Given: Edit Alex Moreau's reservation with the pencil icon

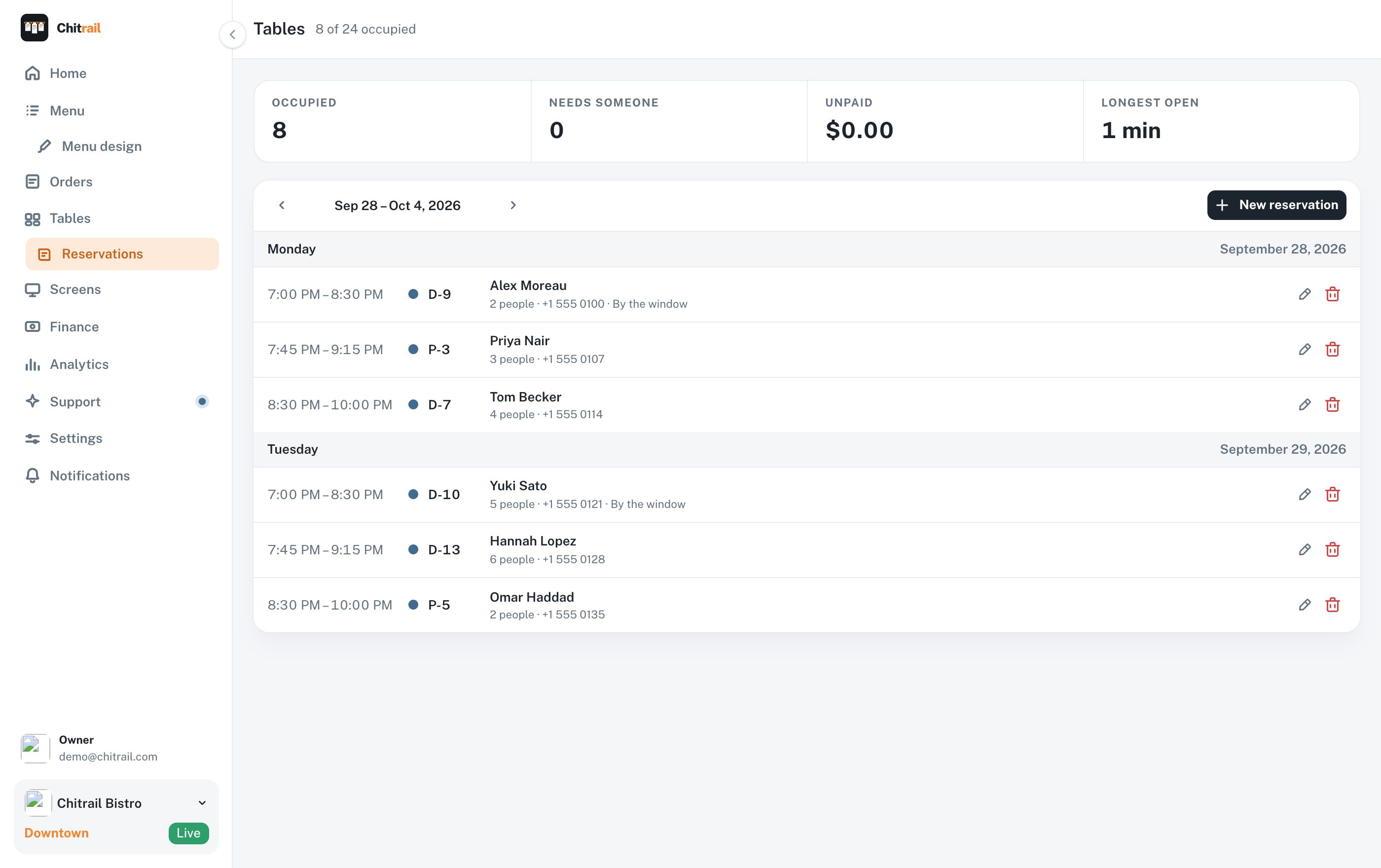Looking at the screenshot, I should coord(1304,294).
